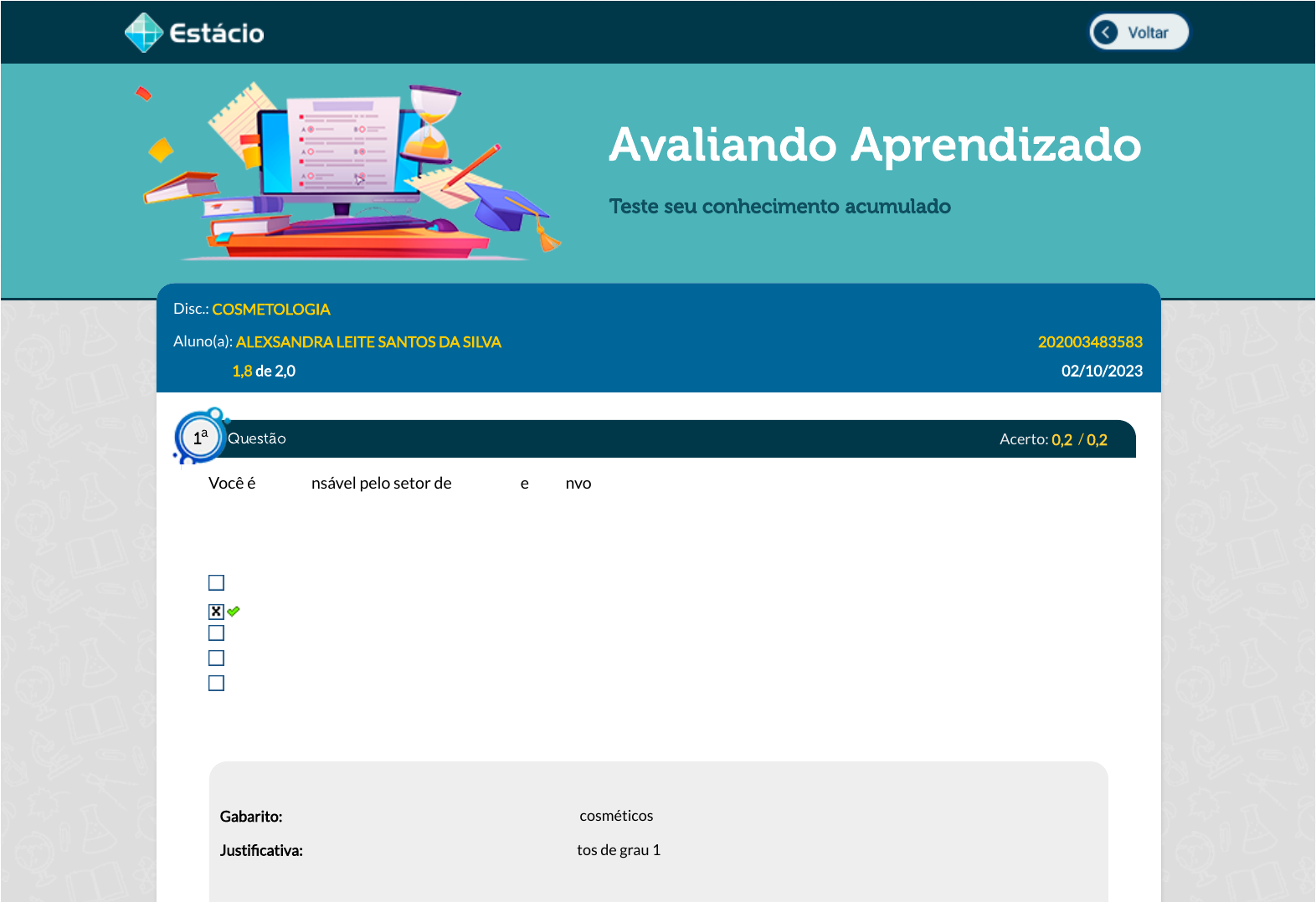
Task: Click the Gabarito label
Action: pyautogui.click(x=251, y=817)
